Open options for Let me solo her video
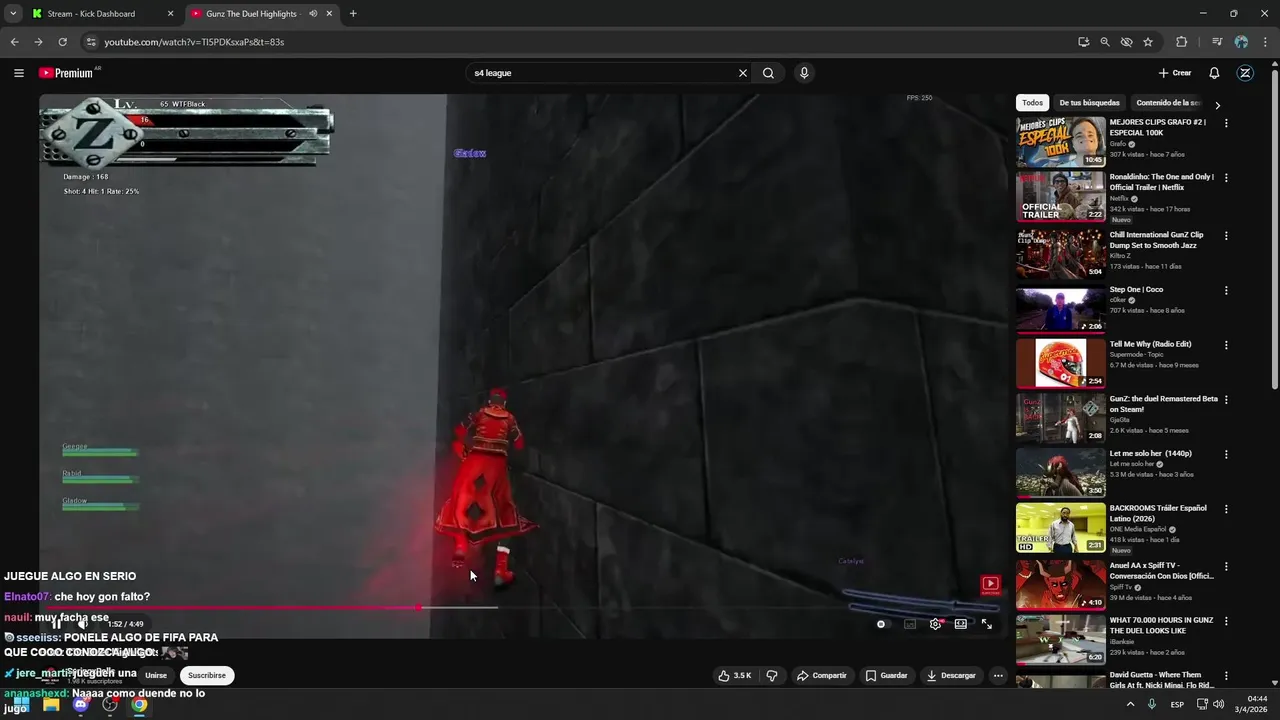Screen dimensions: 1280x720 [x=1226, y=454]
